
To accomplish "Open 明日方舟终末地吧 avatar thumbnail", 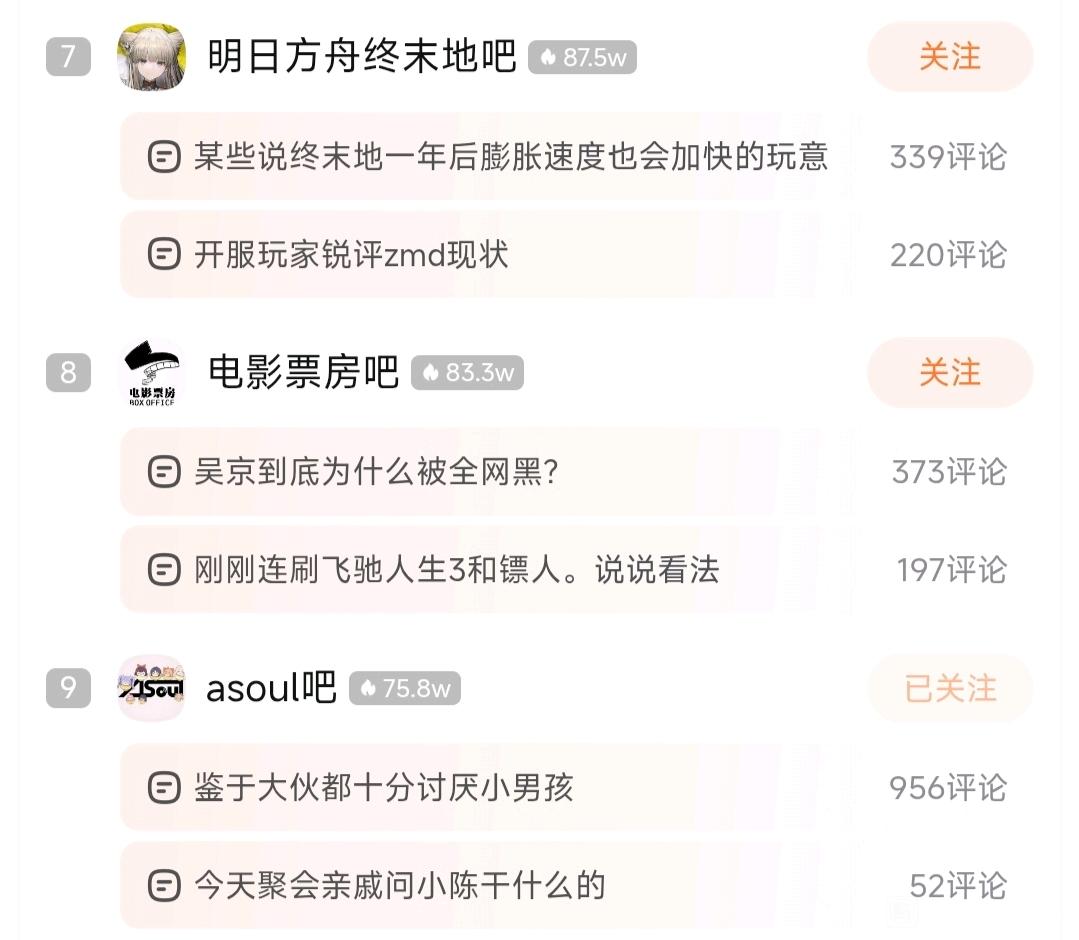I will tap(151, 57).
